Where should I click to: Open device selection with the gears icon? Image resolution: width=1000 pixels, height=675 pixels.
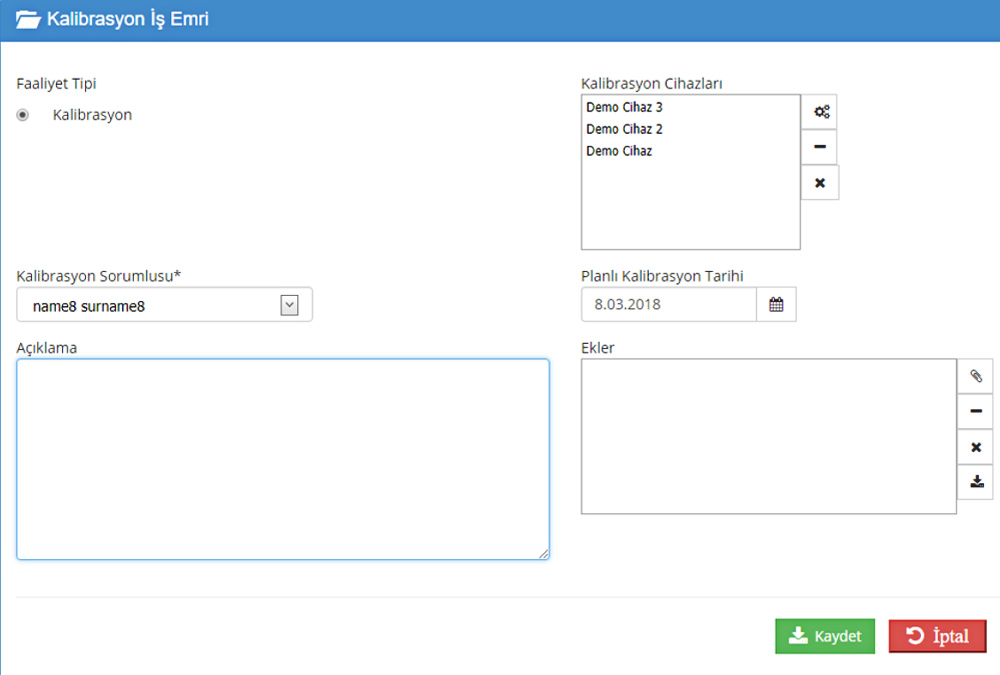point(820,112)
